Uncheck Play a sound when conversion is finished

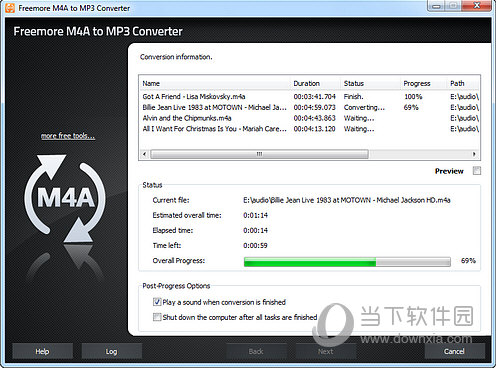[157, 302]
